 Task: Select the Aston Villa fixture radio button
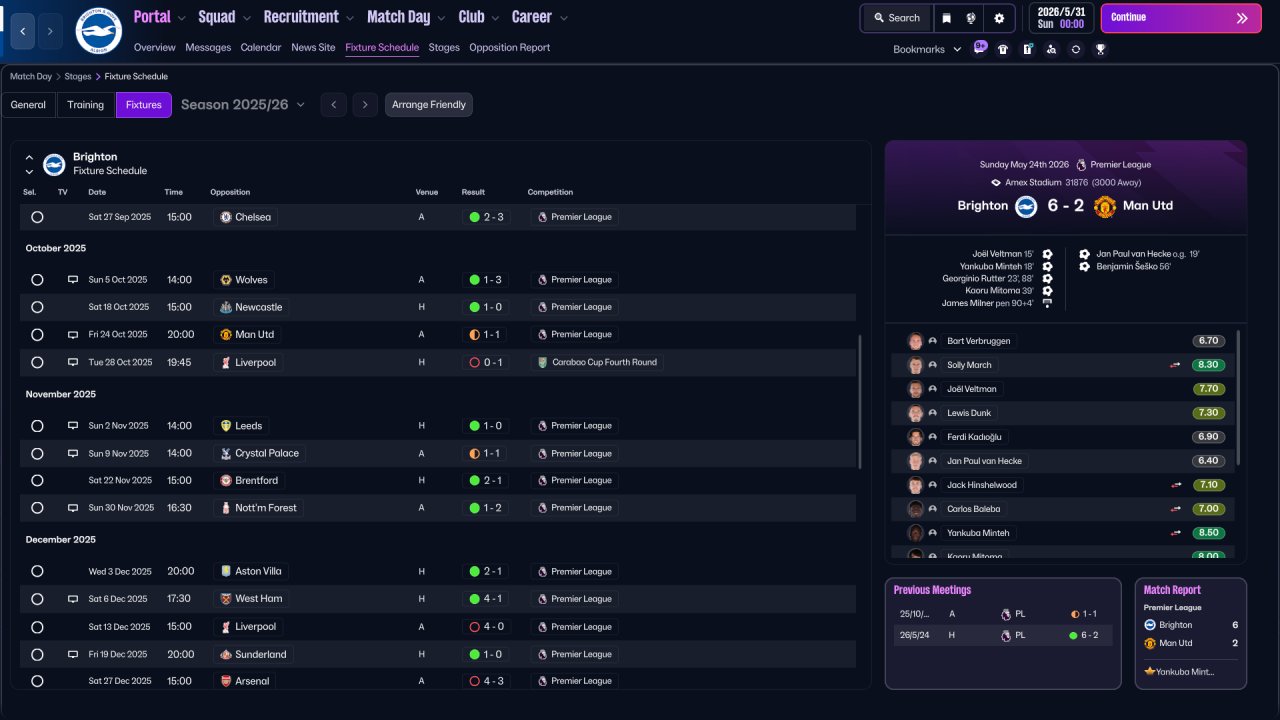[x=37, y=572]
